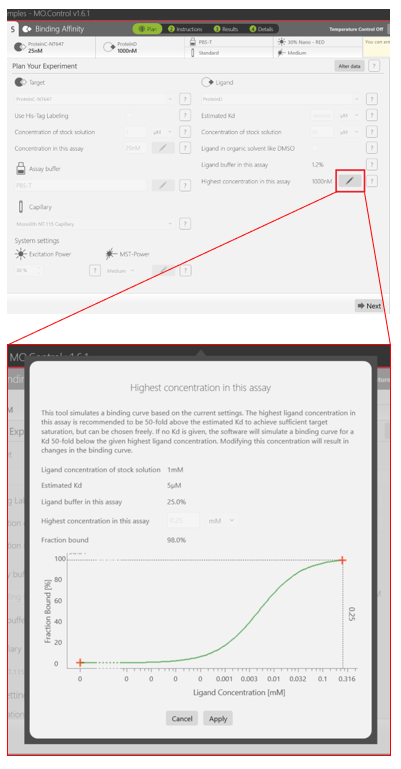Expand the Monolith NT.115 Capillary dropdown
Image resolution: width=401 pixels, height=769 pixels.
(94, 224)
